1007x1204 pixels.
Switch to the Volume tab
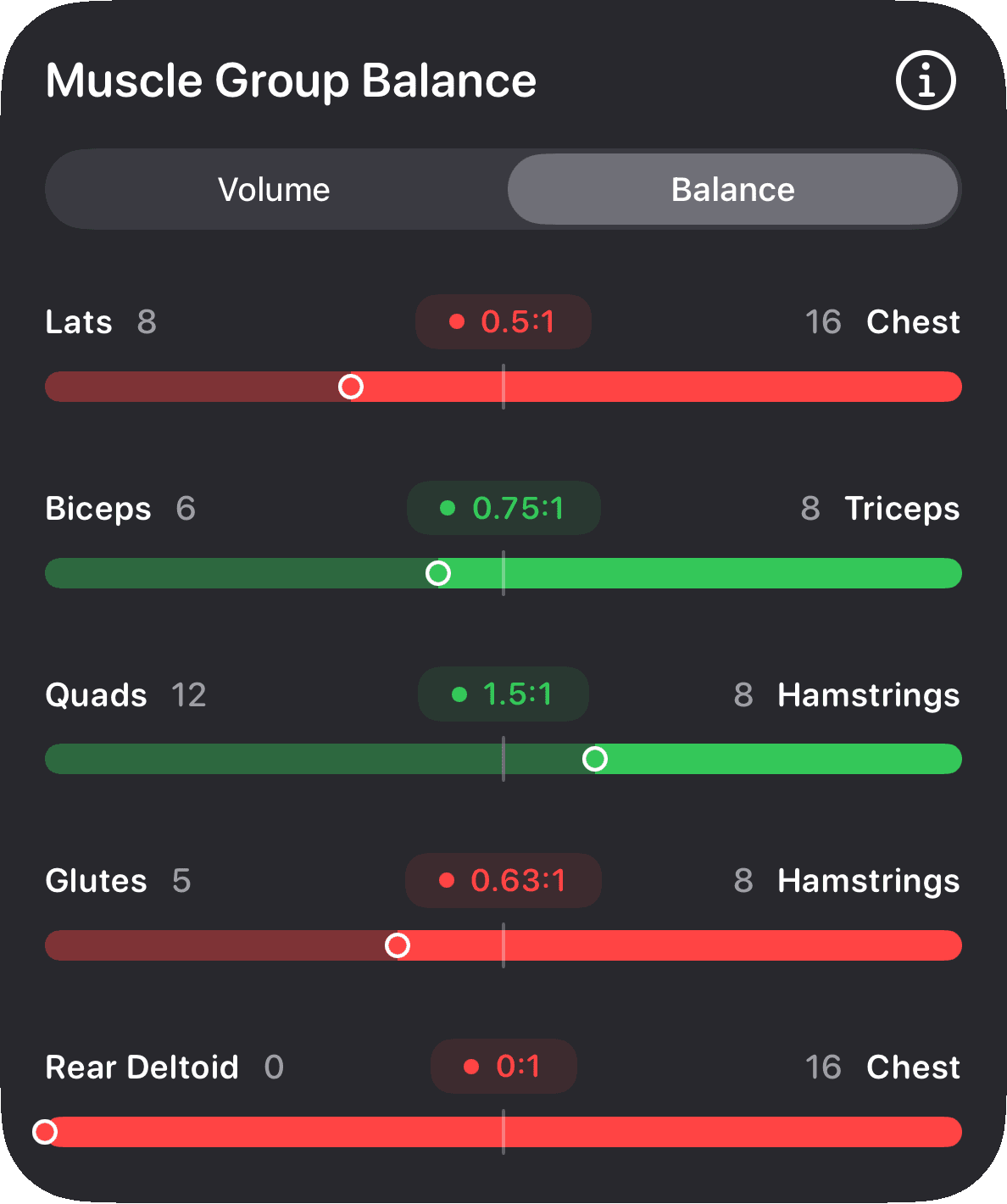274,189
